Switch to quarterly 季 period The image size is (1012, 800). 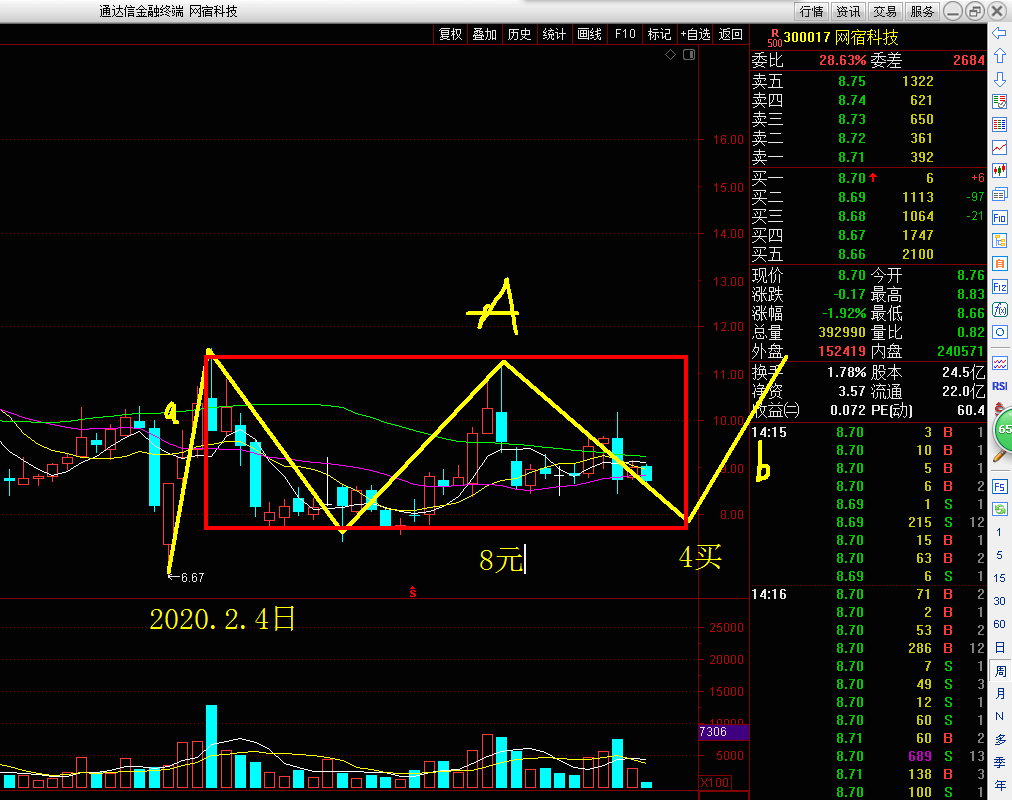tap(999, 762)
